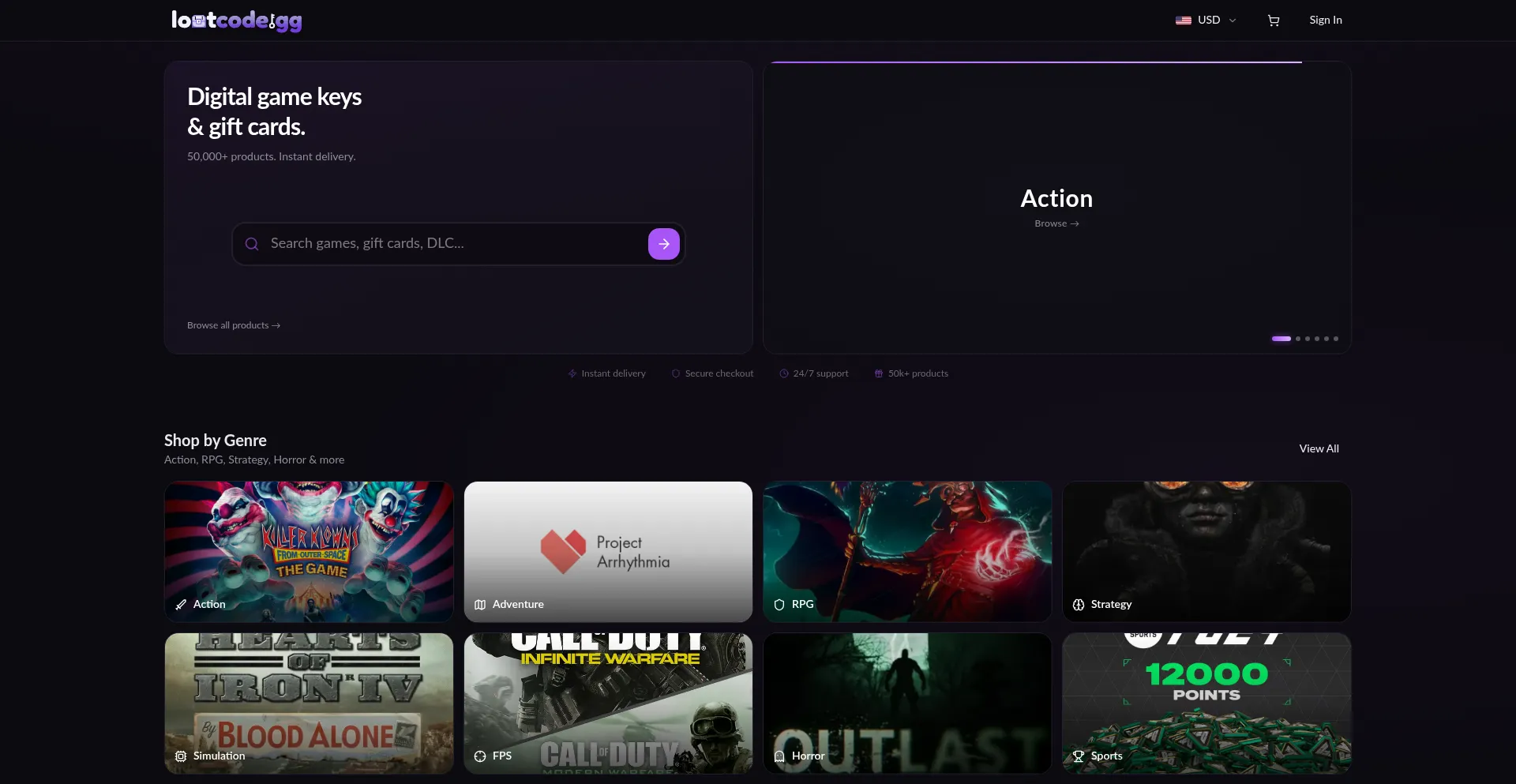Click 'Action, RPG, Strategy, Horror & more' subtitle

tap(254, 460)
